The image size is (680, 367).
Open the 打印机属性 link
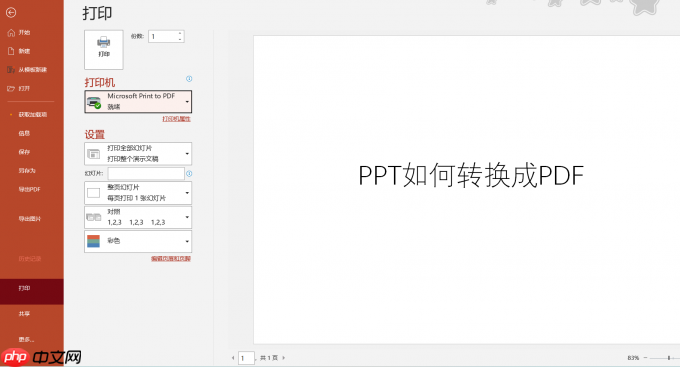click(x=177, y=118)
